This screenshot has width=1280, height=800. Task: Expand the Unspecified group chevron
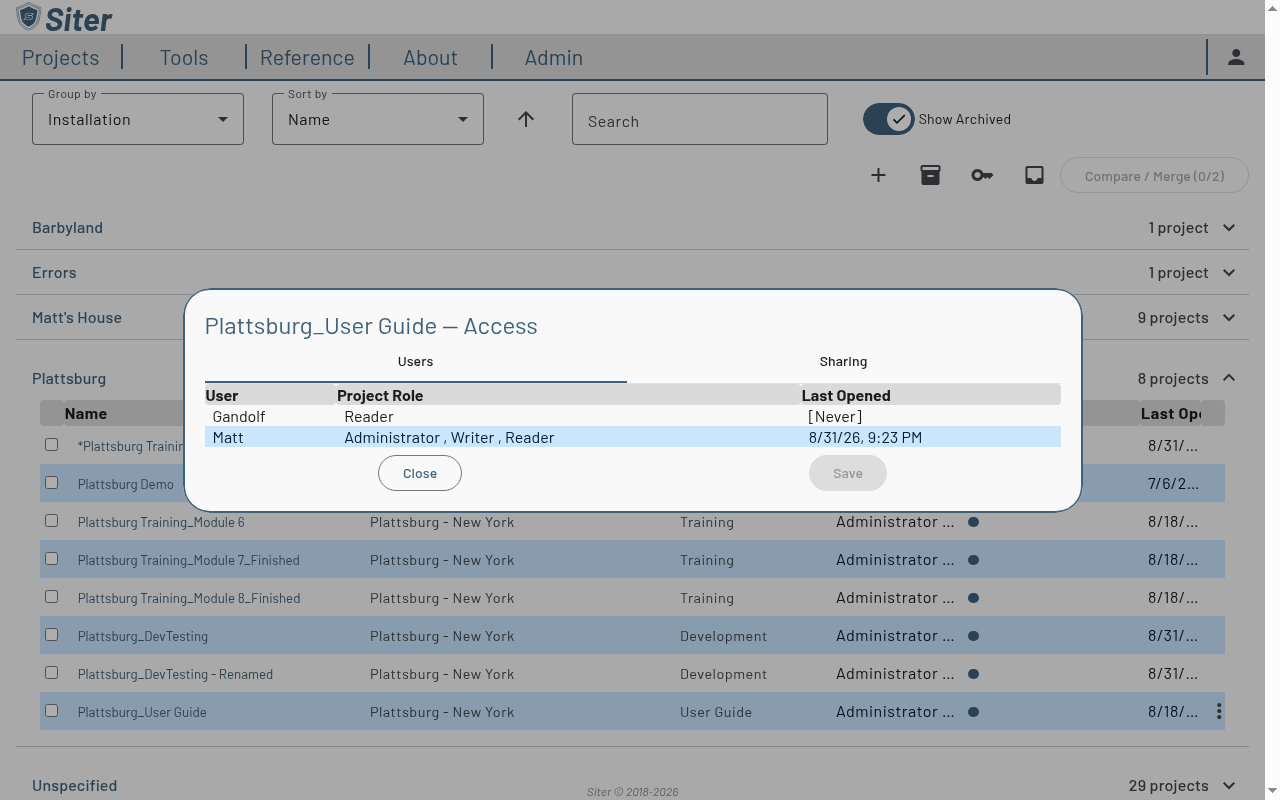[x=1229, y=786]
